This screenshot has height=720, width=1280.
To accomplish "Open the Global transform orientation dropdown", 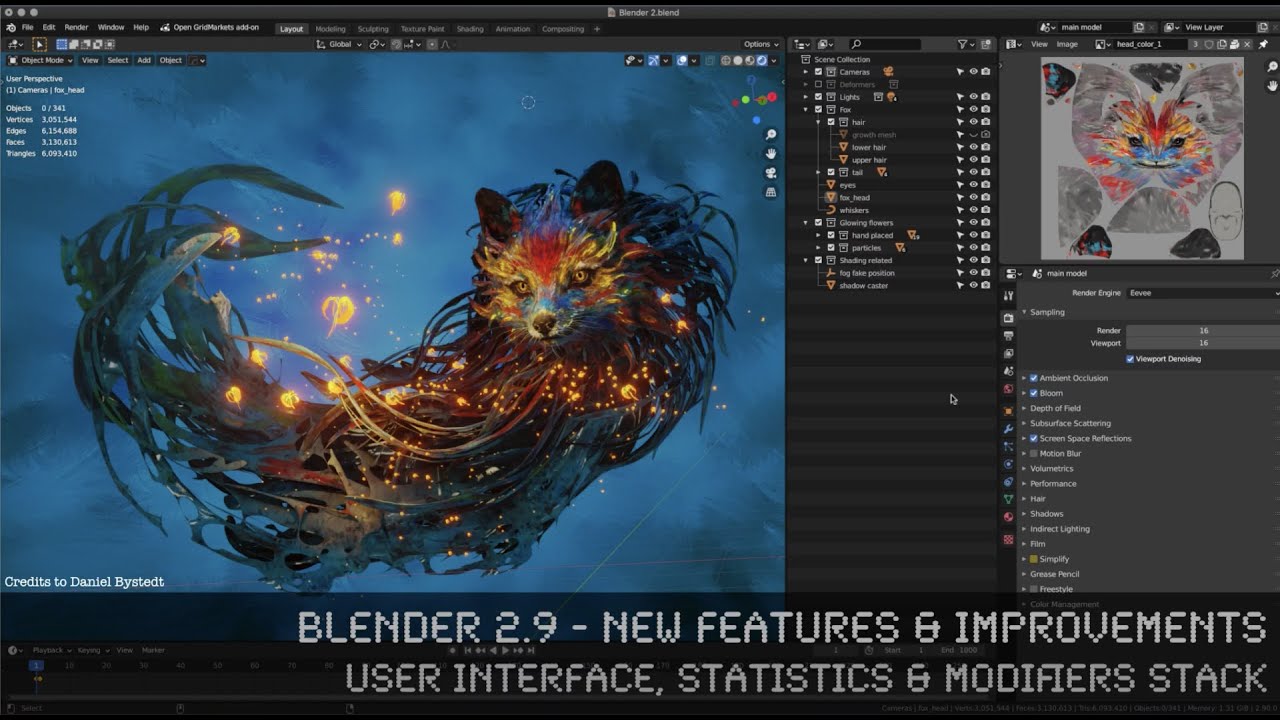I will coord(338,44).
